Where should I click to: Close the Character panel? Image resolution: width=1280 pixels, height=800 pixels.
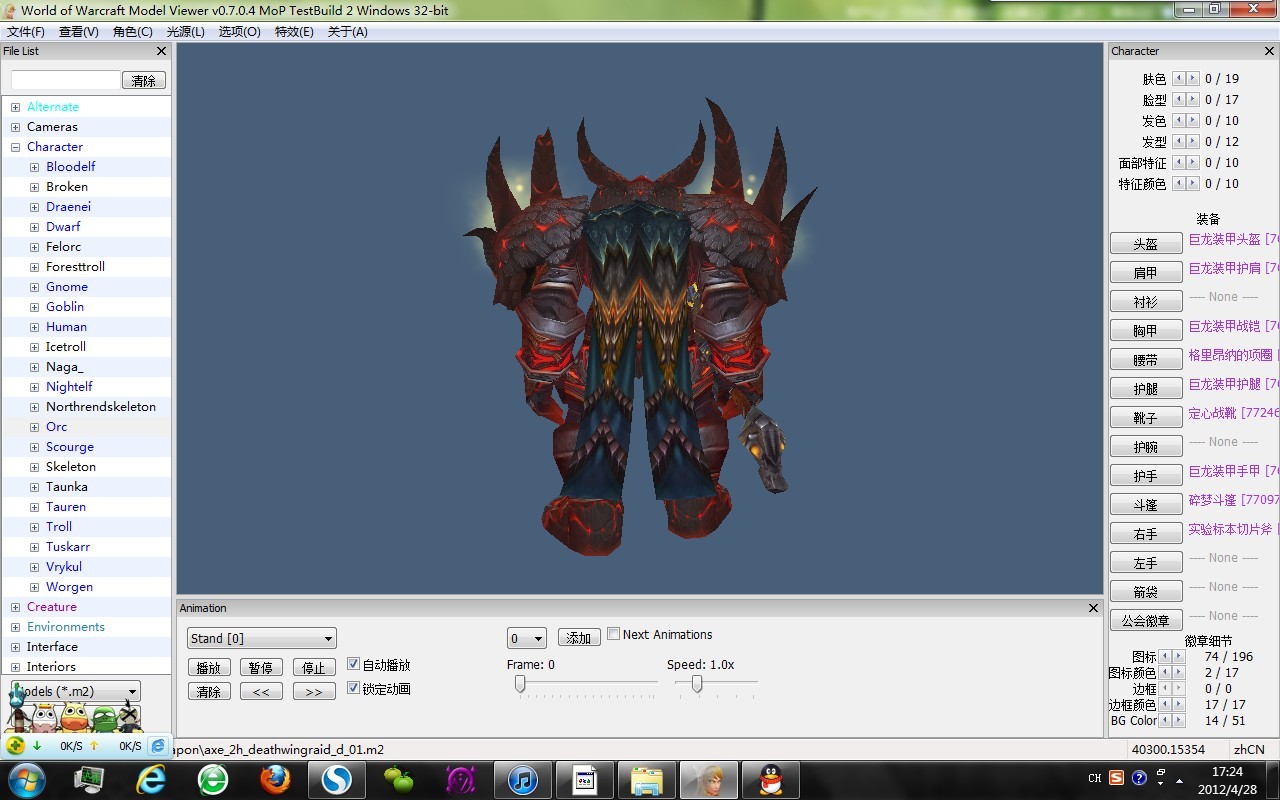1271,51
